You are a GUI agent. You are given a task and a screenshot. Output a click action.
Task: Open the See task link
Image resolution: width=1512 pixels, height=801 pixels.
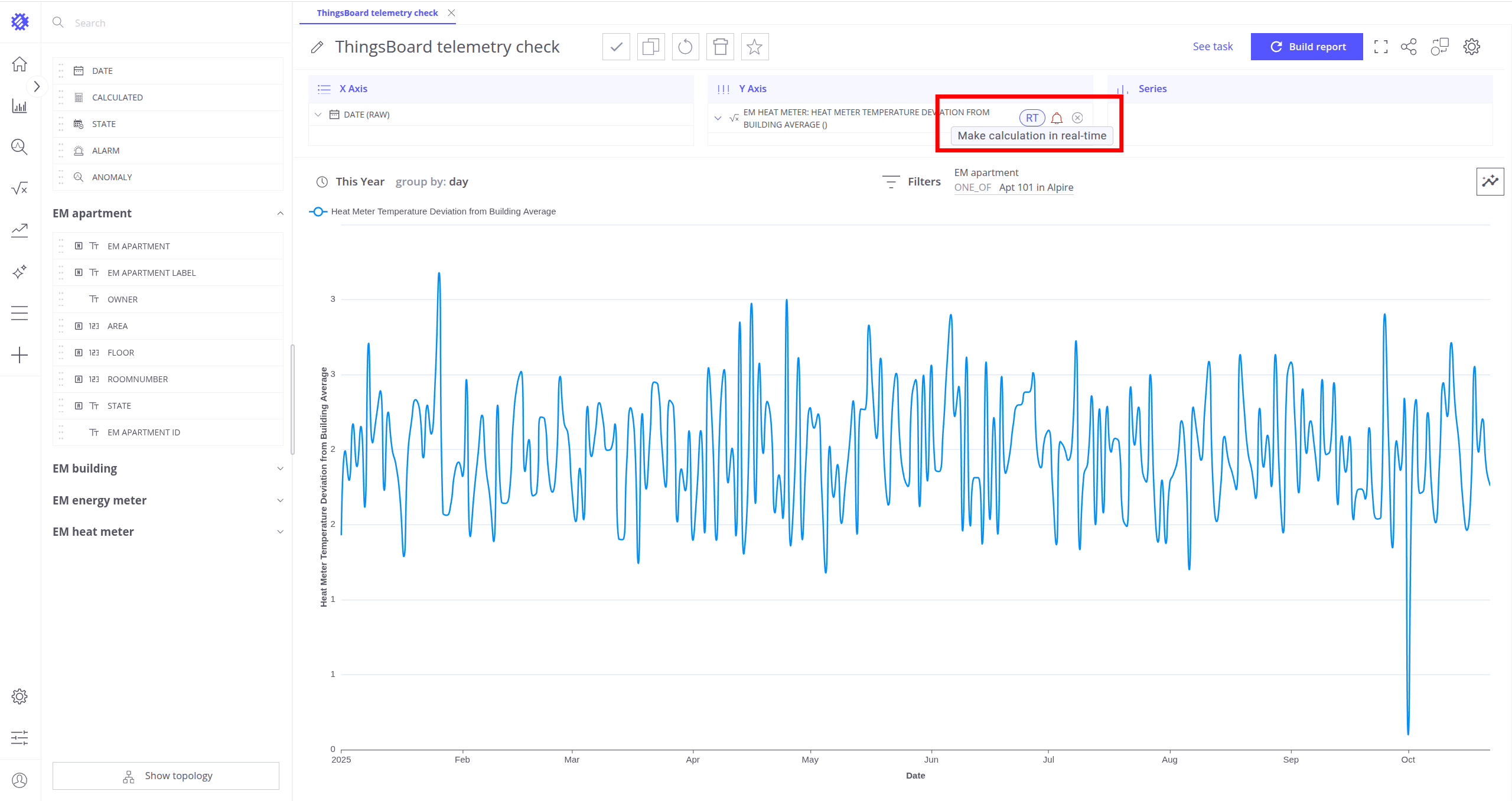click(1213, 47)
